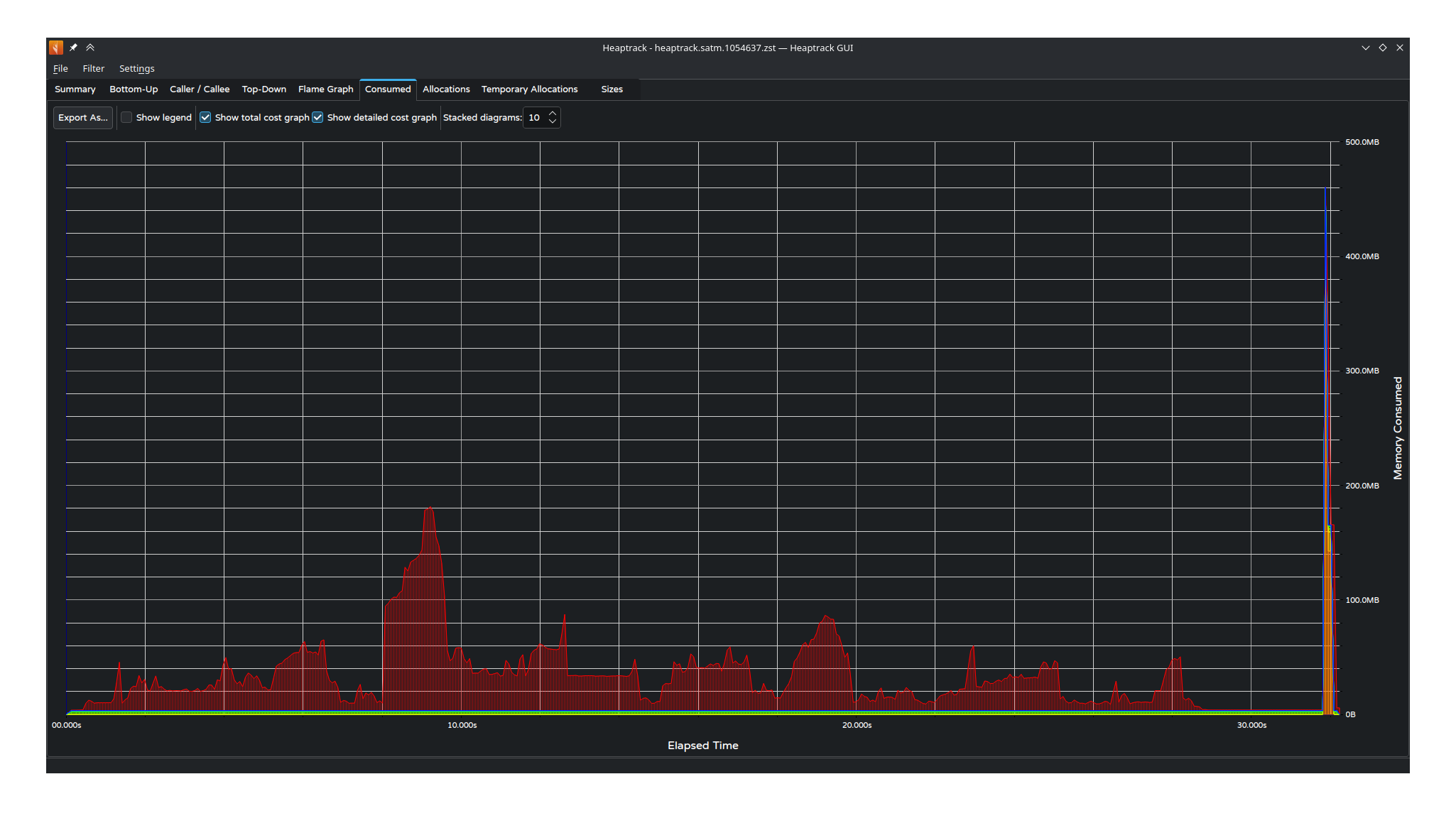The width and height of the screenshot is (1456, 828).
Task: Click the 20.000s time label
Action: coord(857,725)
